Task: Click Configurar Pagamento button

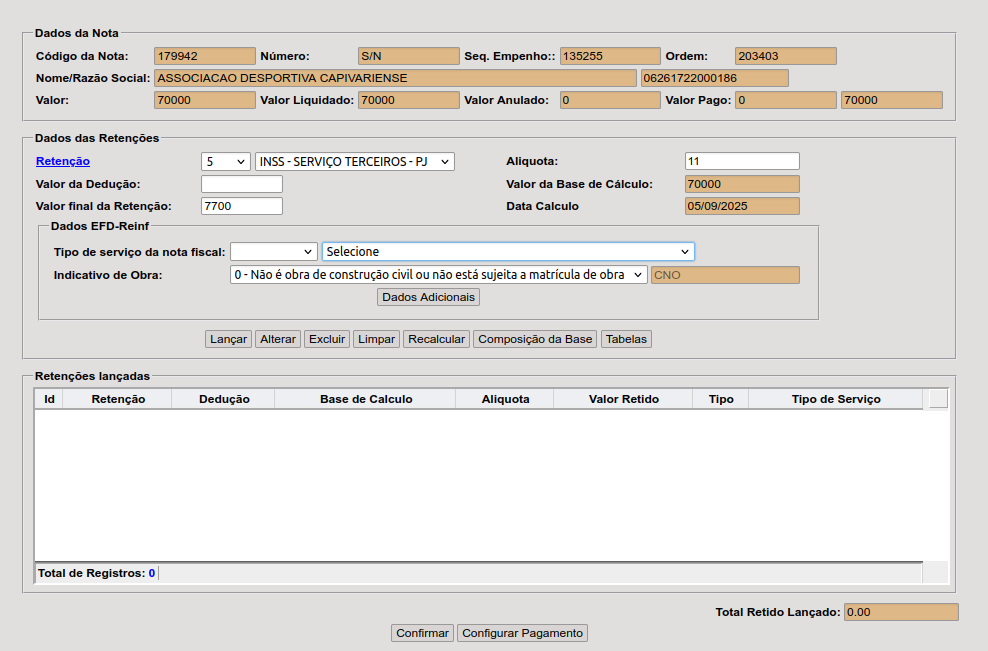Action: click(523, 633)
